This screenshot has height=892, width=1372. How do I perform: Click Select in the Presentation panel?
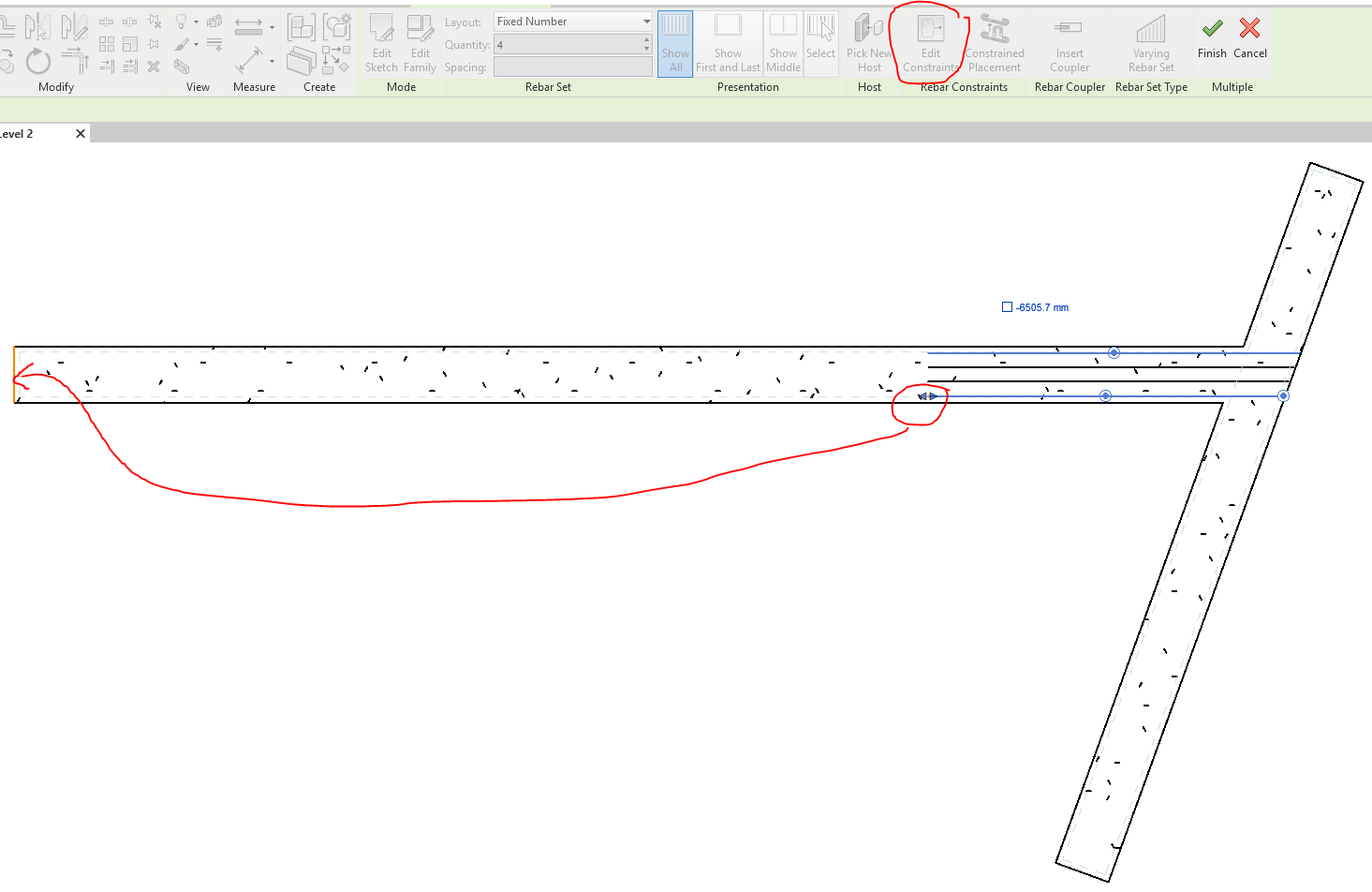(820, 41)
